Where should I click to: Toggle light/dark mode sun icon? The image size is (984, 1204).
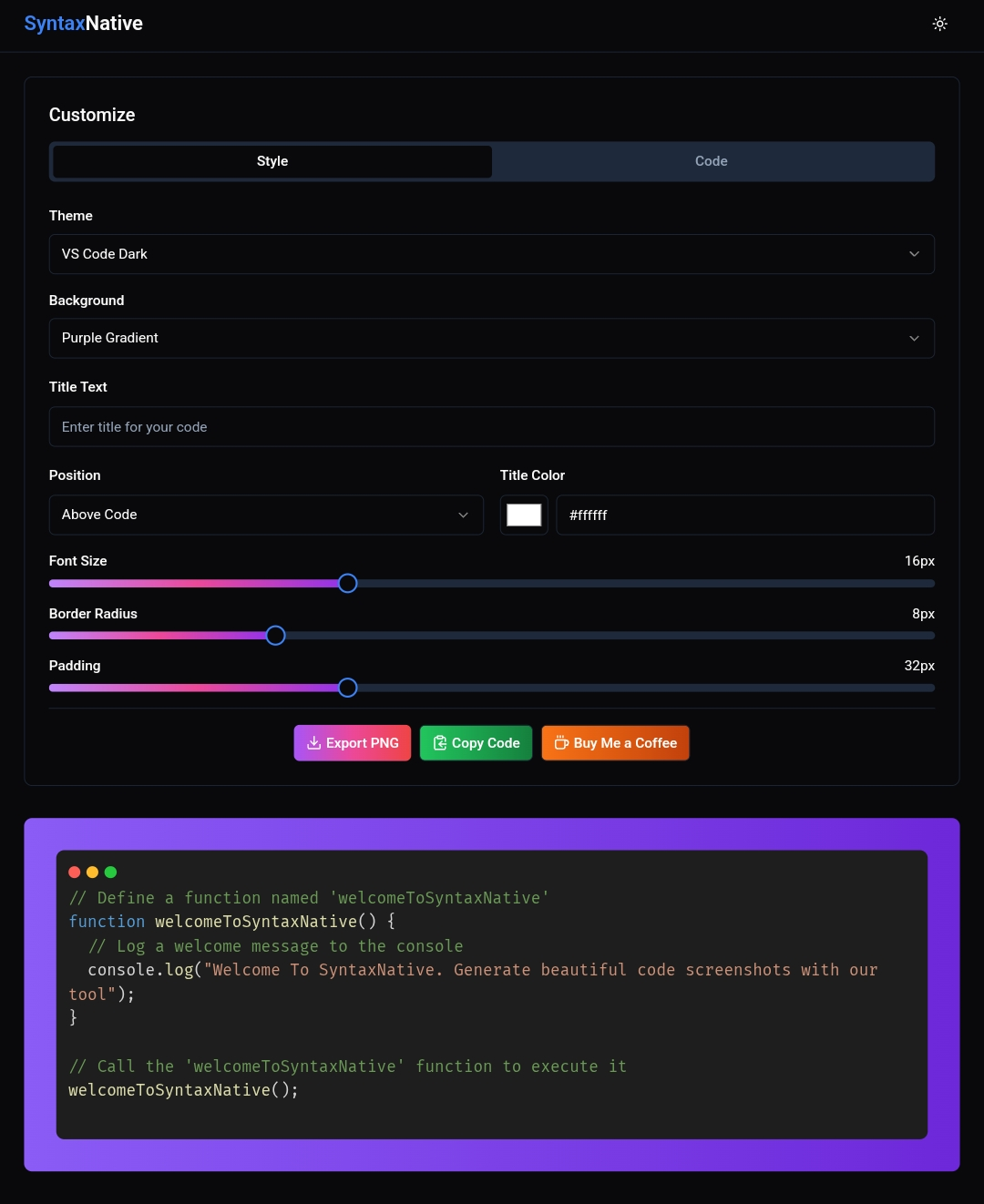point(940,24)
